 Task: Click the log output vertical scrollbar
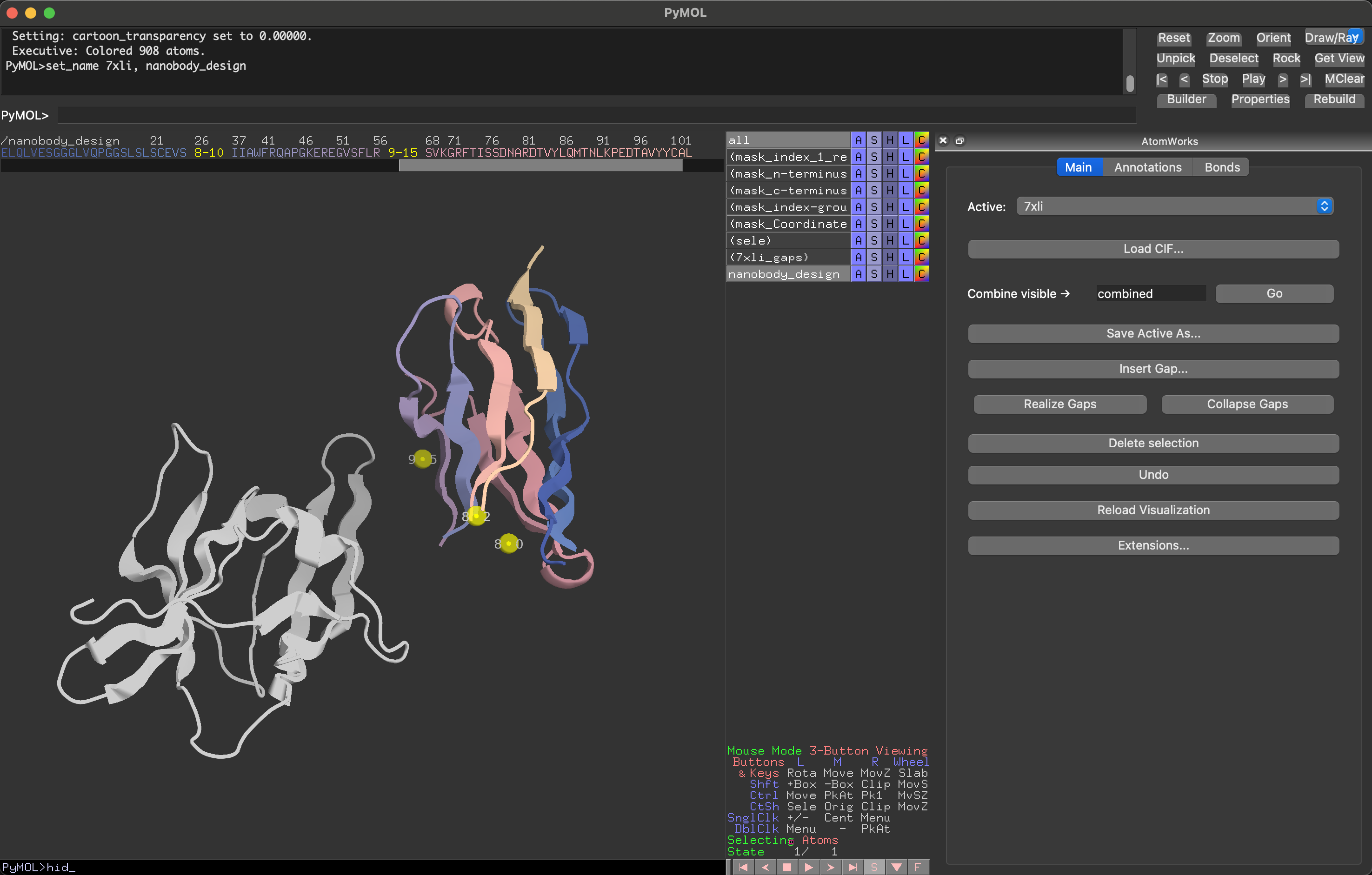(x=1129, y=83)
